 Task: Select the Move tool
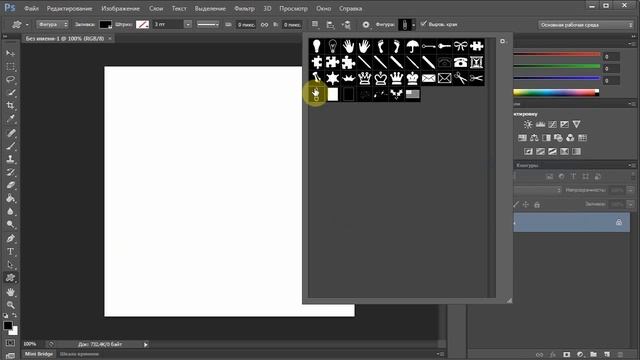click(11, 53)
